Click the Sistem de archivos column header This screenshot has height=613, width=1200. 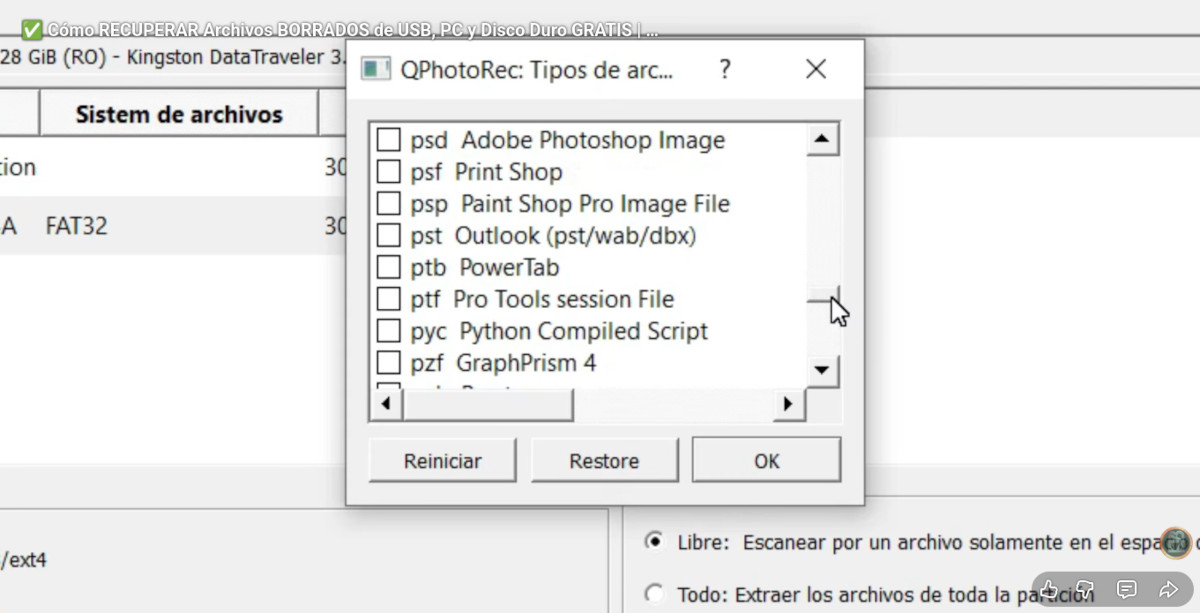coord(179,114)
